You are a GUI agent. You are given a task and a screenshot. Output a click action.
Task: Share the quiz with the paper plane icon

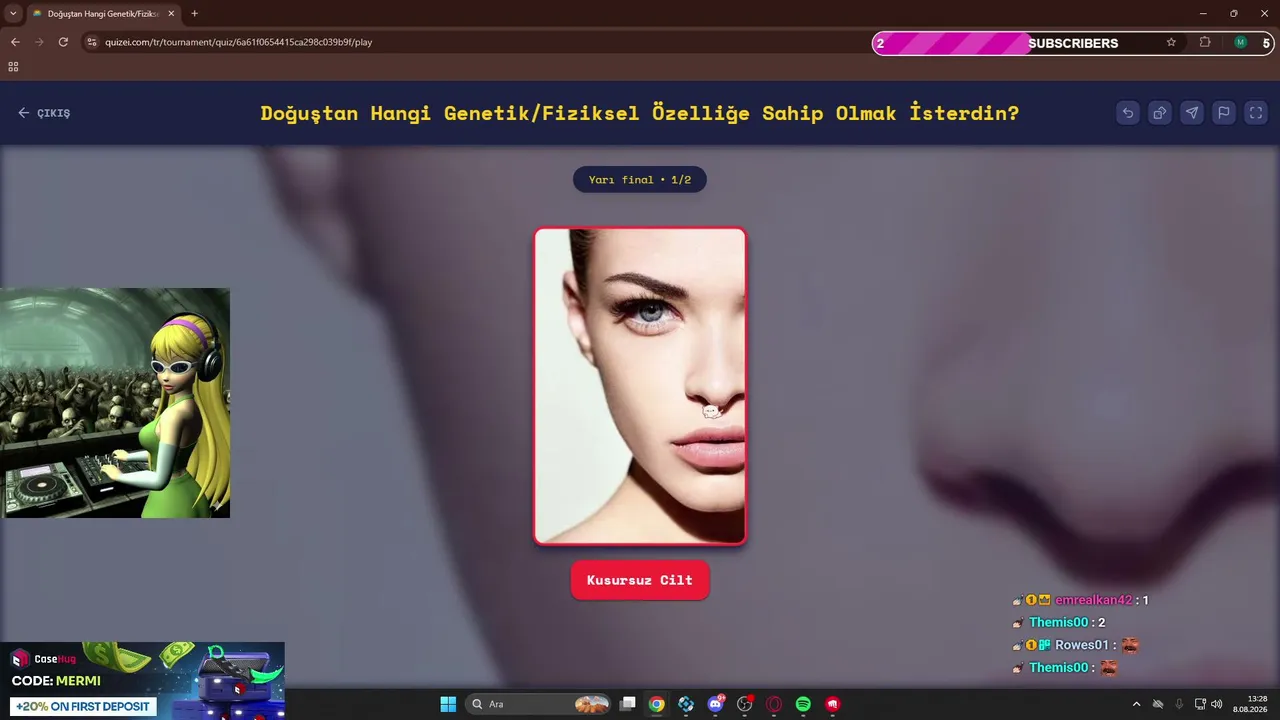tap(1192, 113)
